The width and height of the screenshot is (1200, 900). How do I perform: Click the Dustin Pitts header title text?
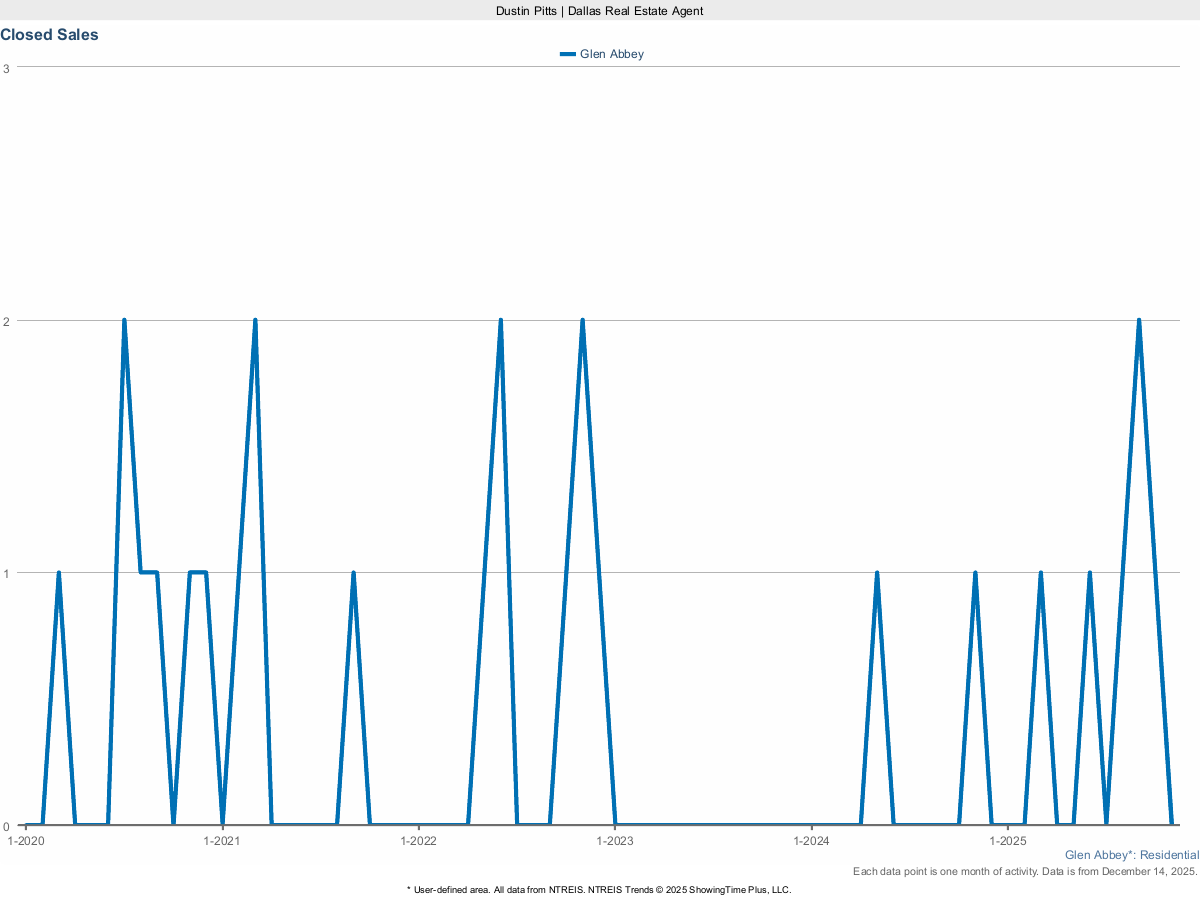pos(599,10)
